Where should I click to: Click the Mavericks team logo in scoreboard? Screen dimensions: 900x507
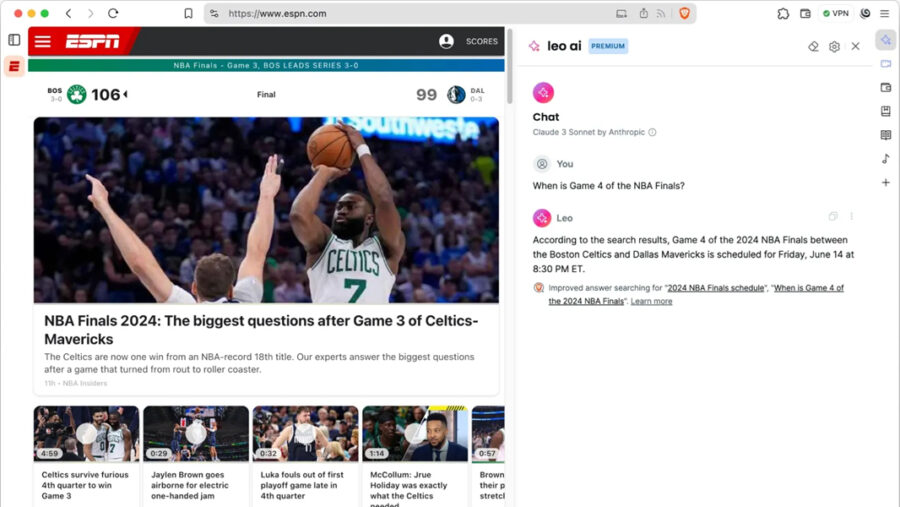pyautogui.click(x=456, y=94)
